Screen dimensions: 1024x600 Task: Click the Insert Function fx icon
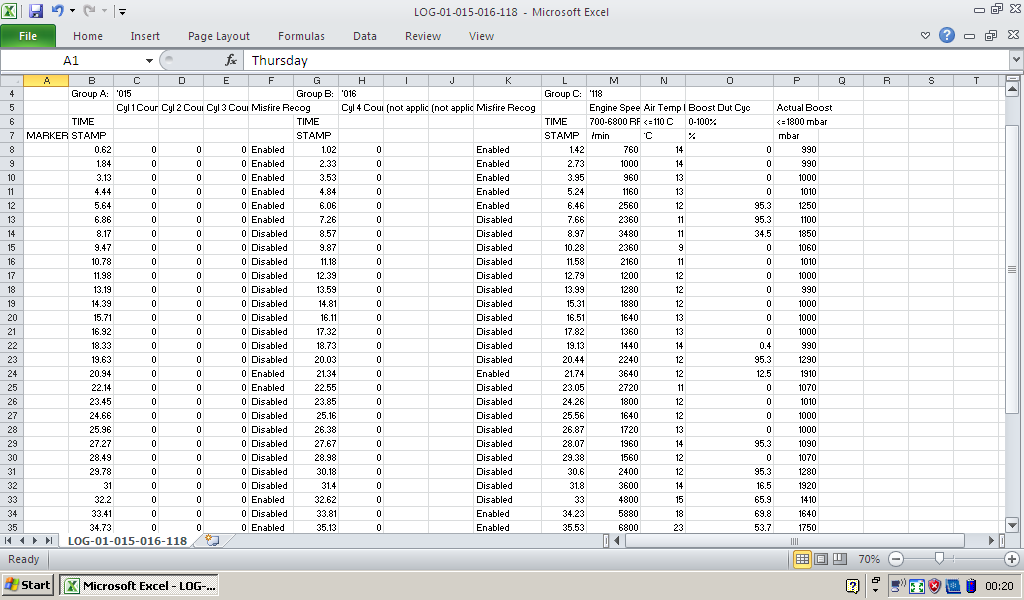click(231, 61)
